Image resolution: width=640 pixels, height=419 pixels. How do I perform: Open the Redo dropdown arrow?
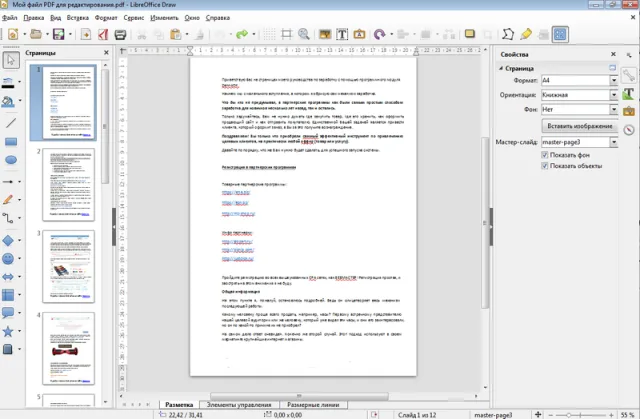(x=254, y=34)
